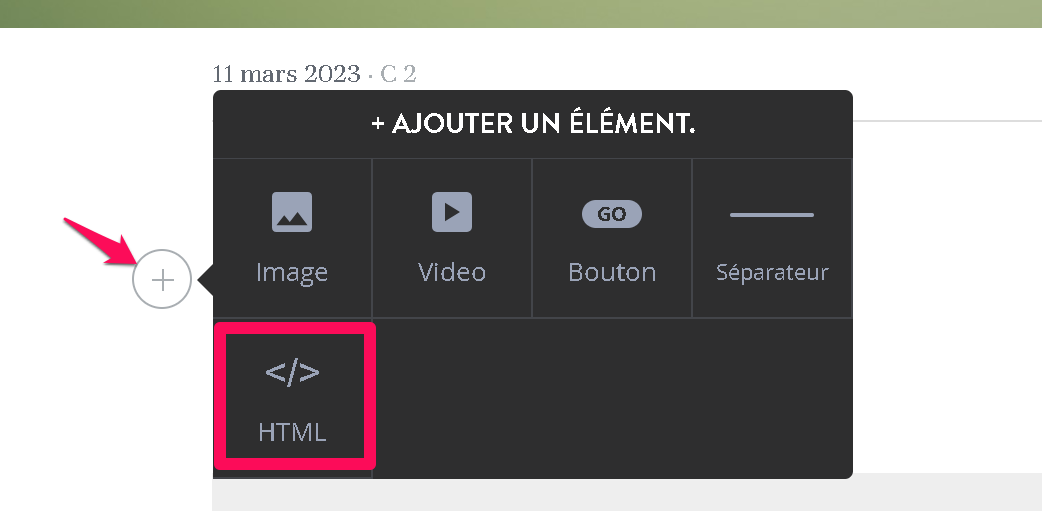Click the pink highlight border around HTML

click(295, 395)
